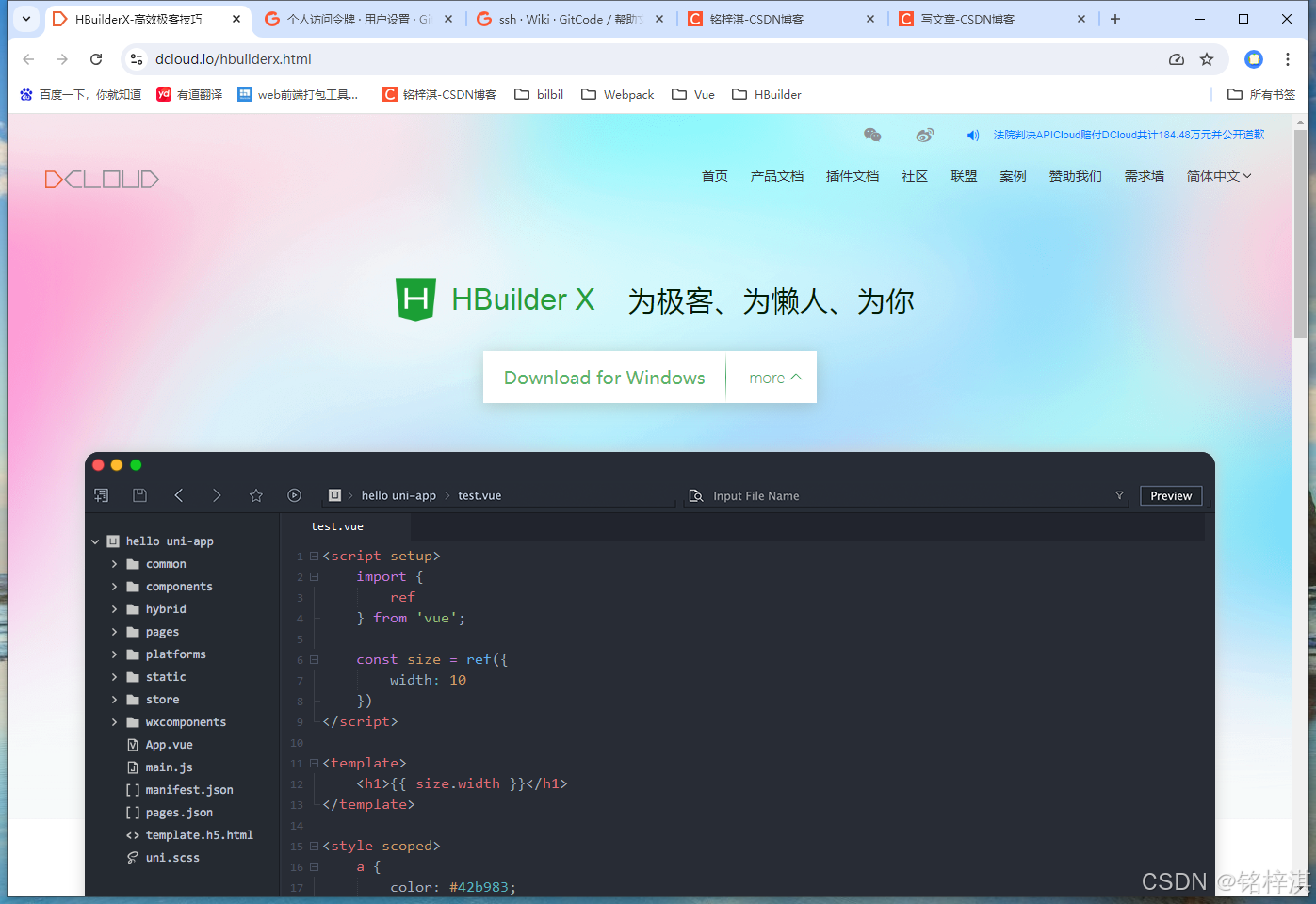1316x904 pixels.
Task: Select App.vue in the file tree
Action: point(170,745)
